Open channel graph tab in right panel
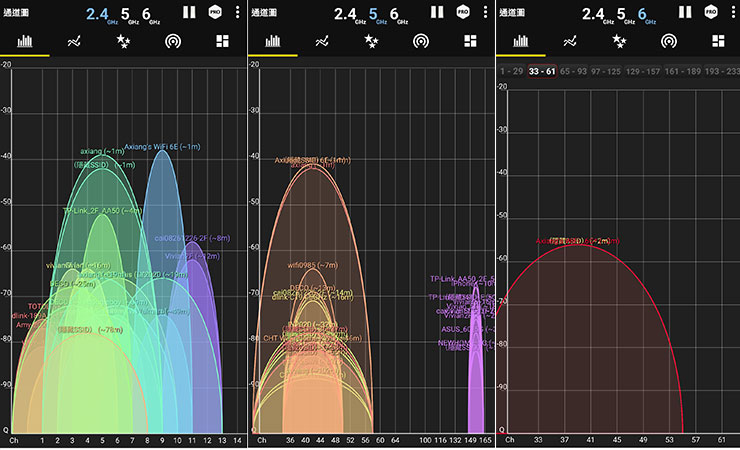Screen dimensions: 740x450 tap(521, 42)
